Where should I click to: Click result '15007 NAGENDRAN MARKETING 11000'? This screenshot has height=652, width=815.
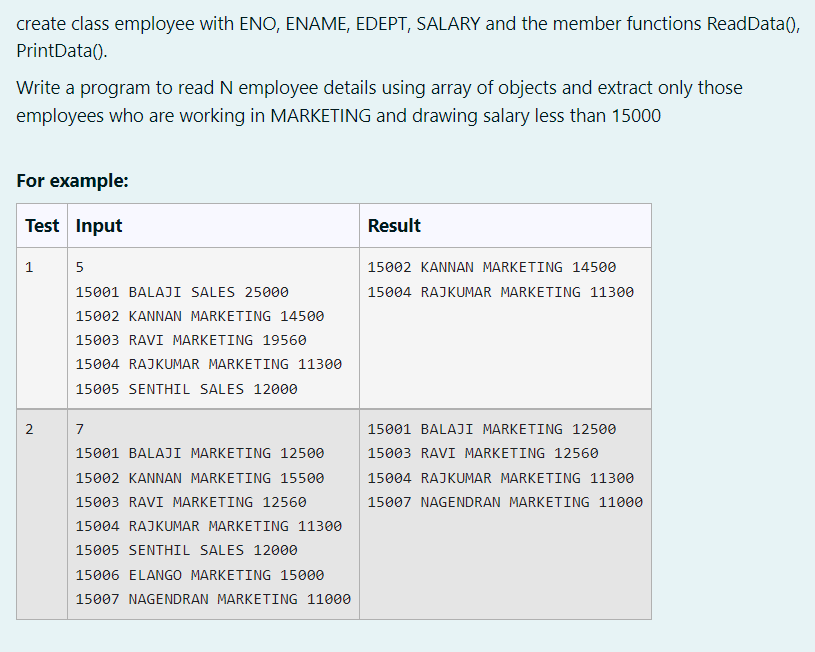510,502
